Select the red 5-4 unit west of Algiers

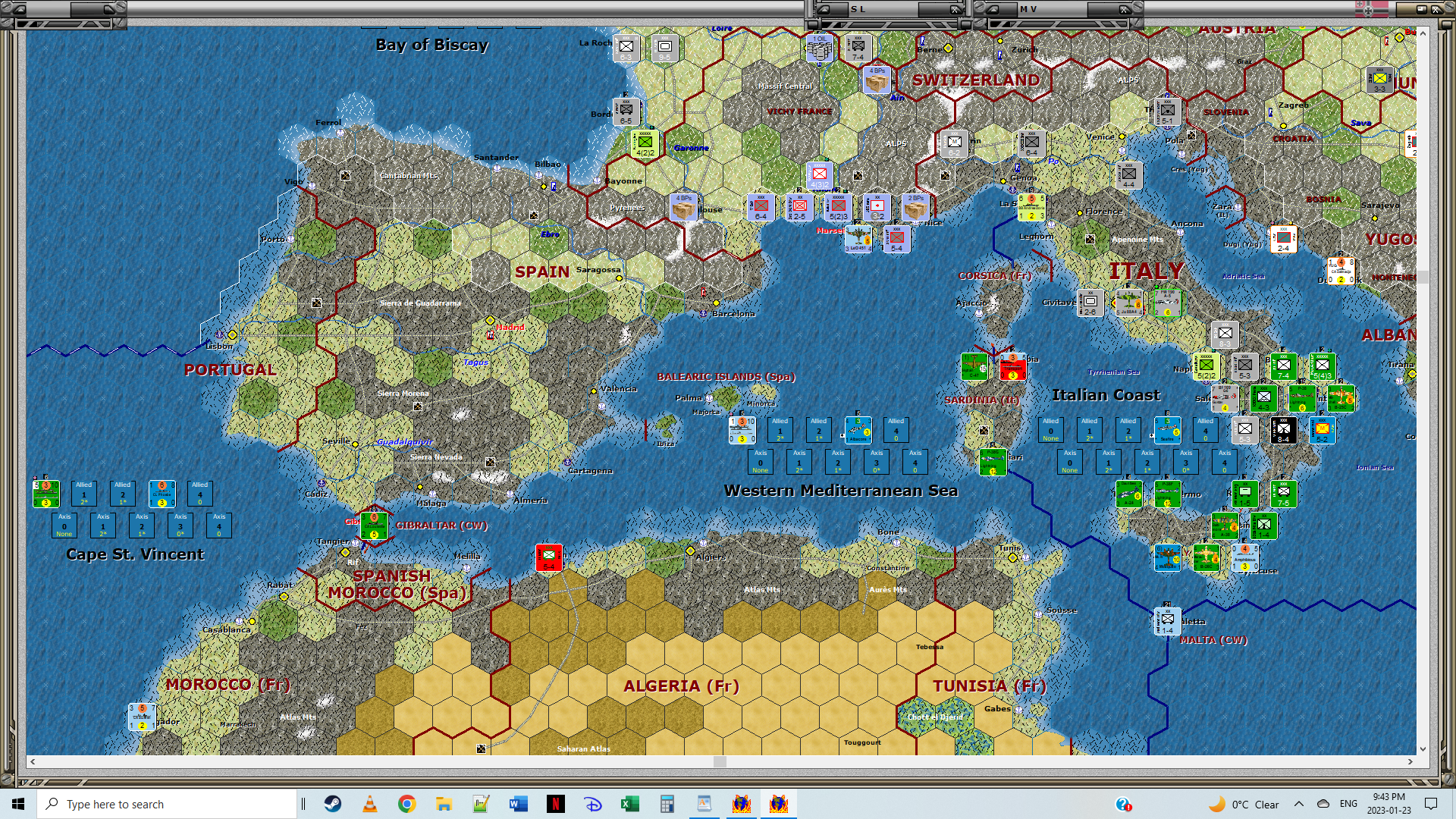tap(549, 557)
